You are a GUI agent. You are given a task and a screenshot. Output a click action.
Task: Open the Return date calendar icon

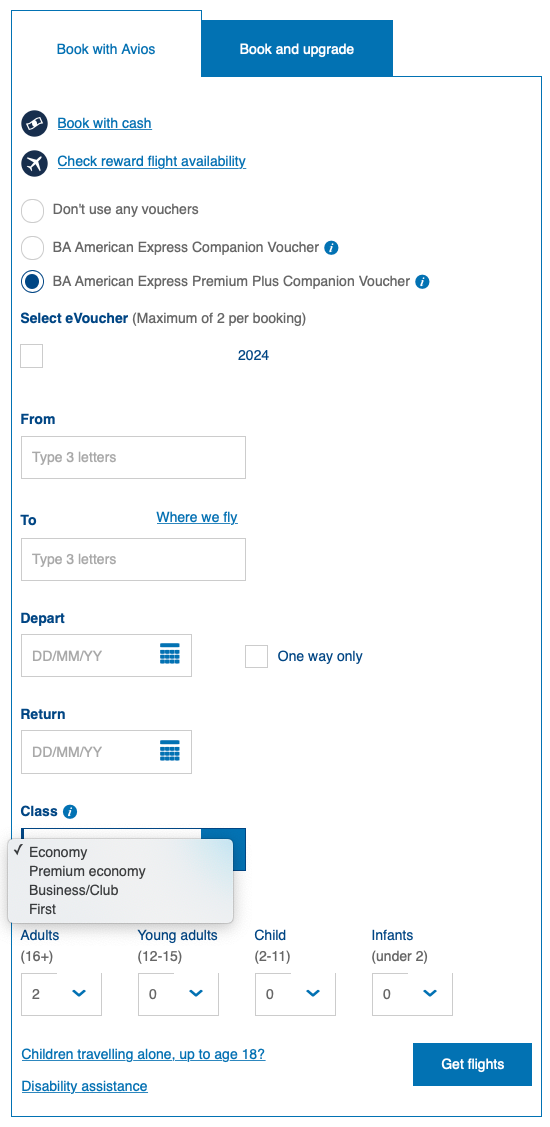click(x=170, y=752)
